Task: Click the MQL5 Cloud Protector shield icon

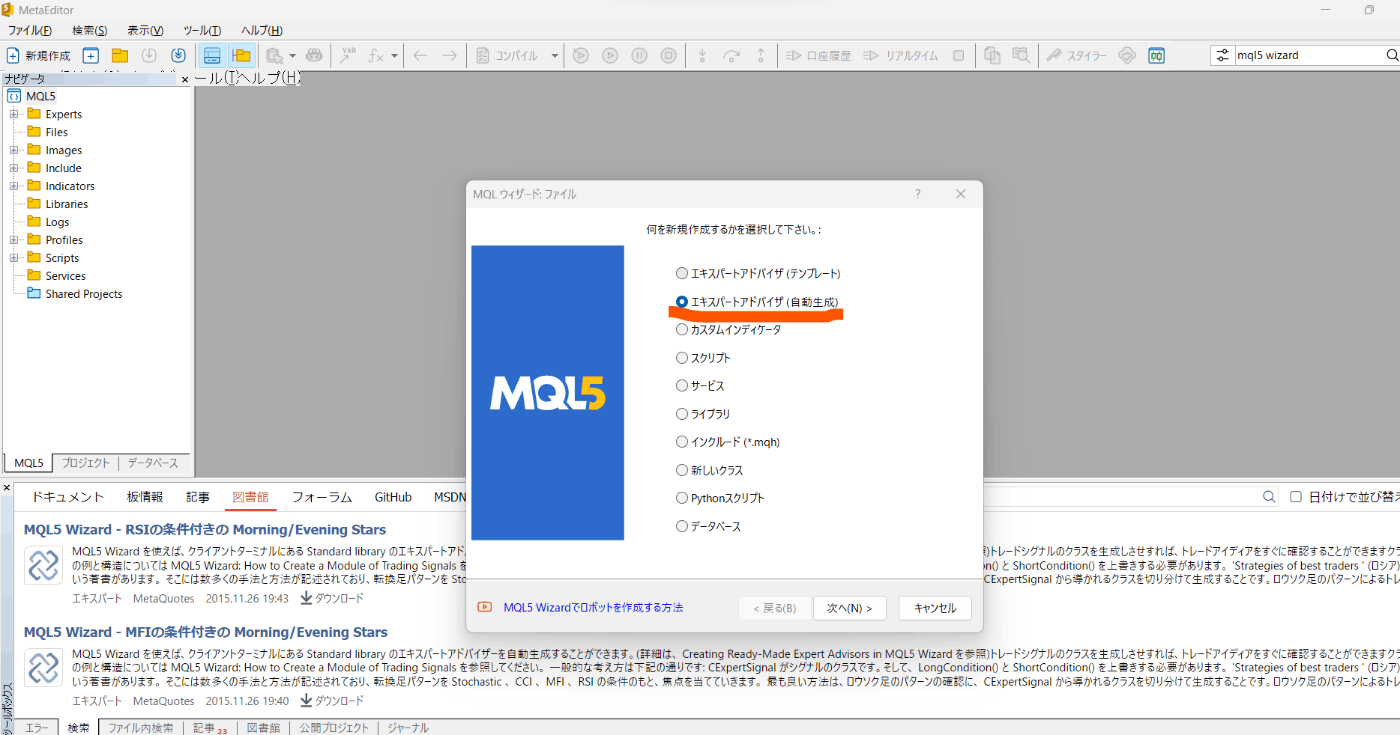Action: (x=1127, y=56)
